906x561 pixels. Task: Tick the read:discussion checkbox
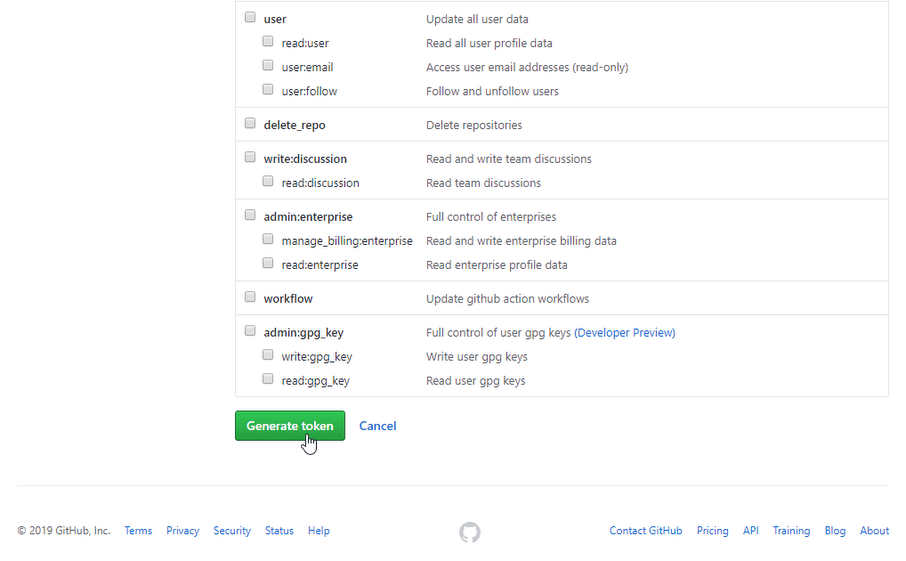268,181
